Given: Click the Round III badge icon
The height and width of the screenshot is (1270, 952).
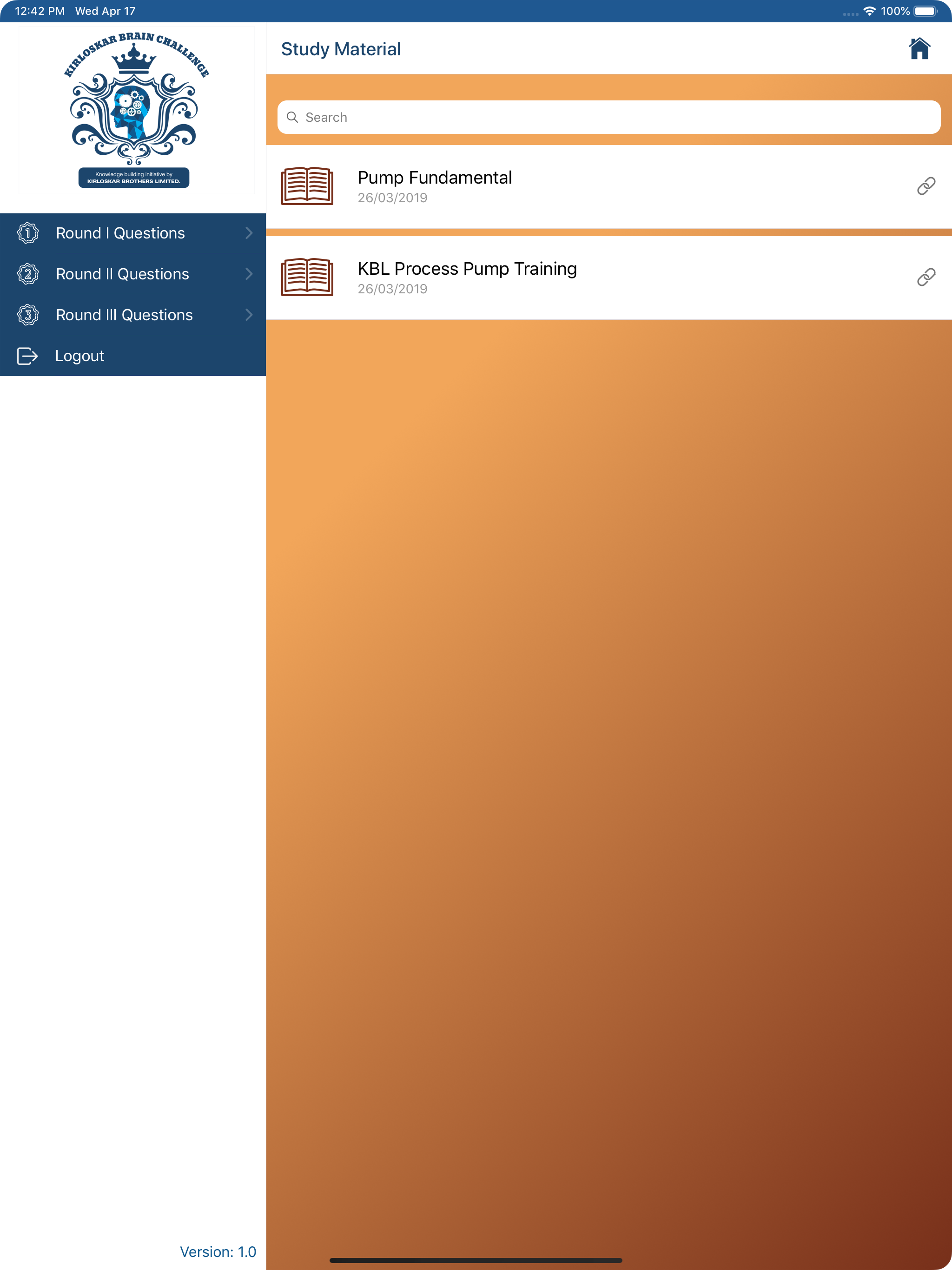Looking at the screenshot, I should point(27,315).
